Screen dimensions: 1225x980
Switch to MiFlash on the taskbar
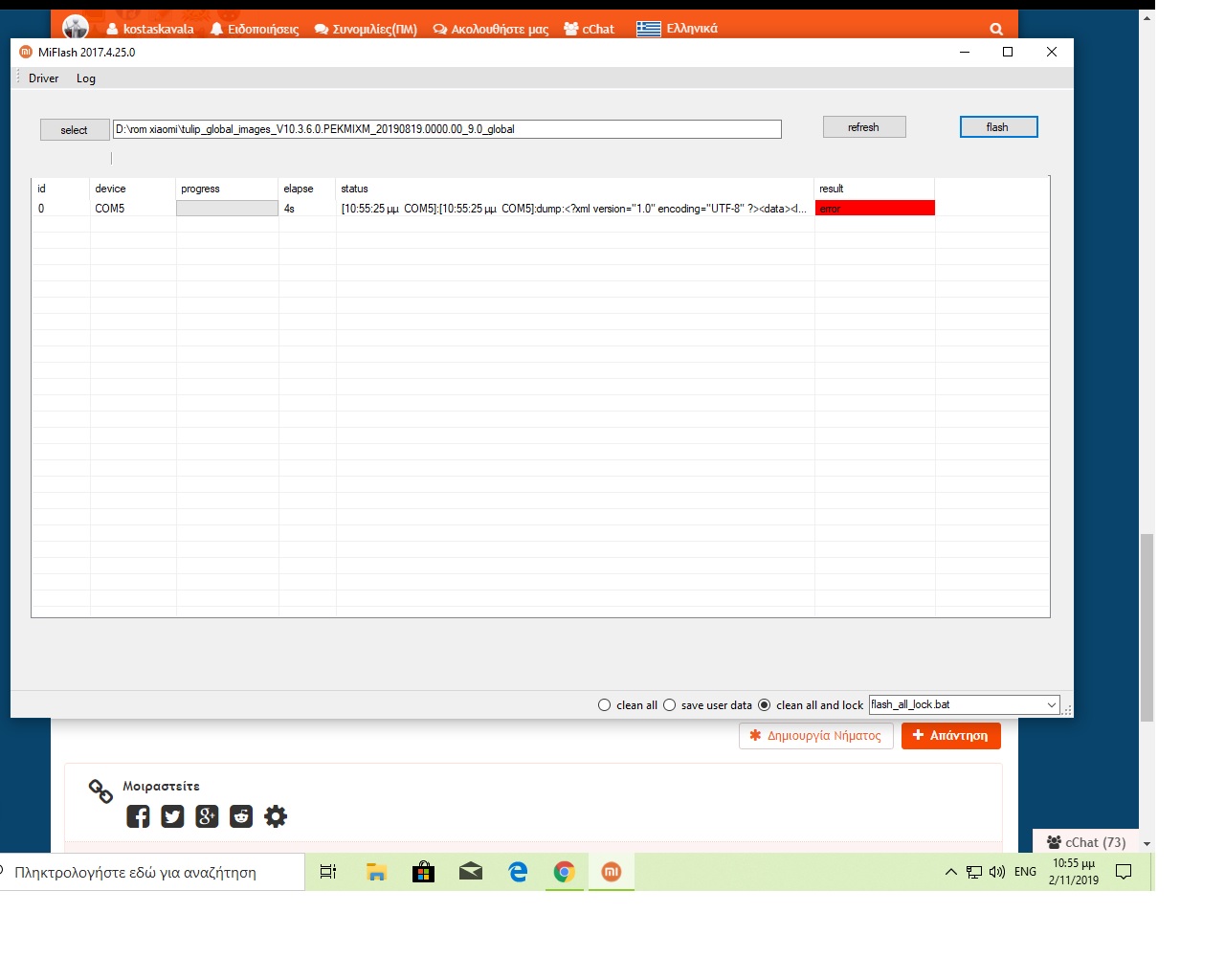click(x=612, y=872)
